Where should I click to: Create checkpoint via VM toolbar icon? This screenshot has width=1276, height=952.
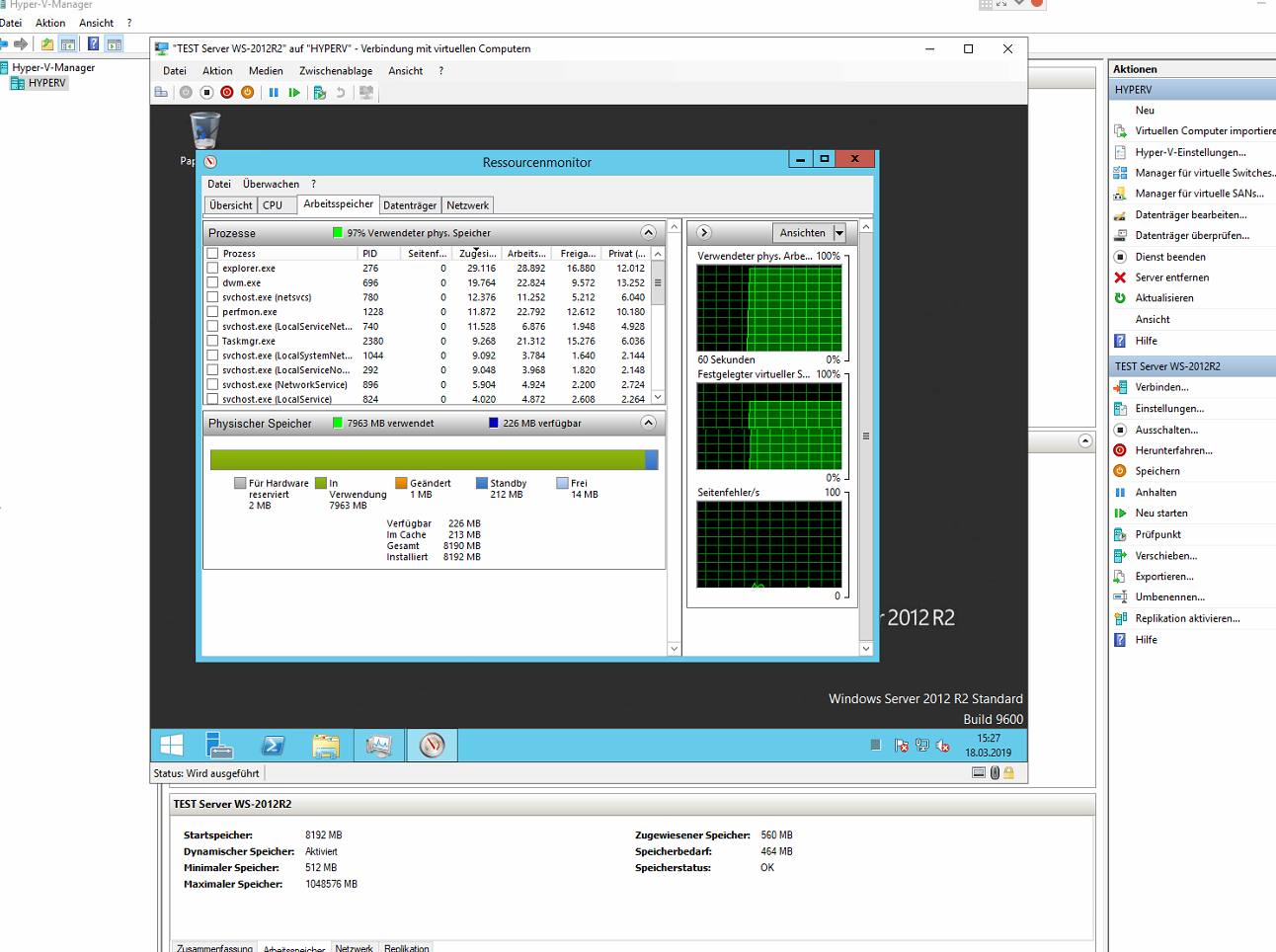tap(319, 93)
